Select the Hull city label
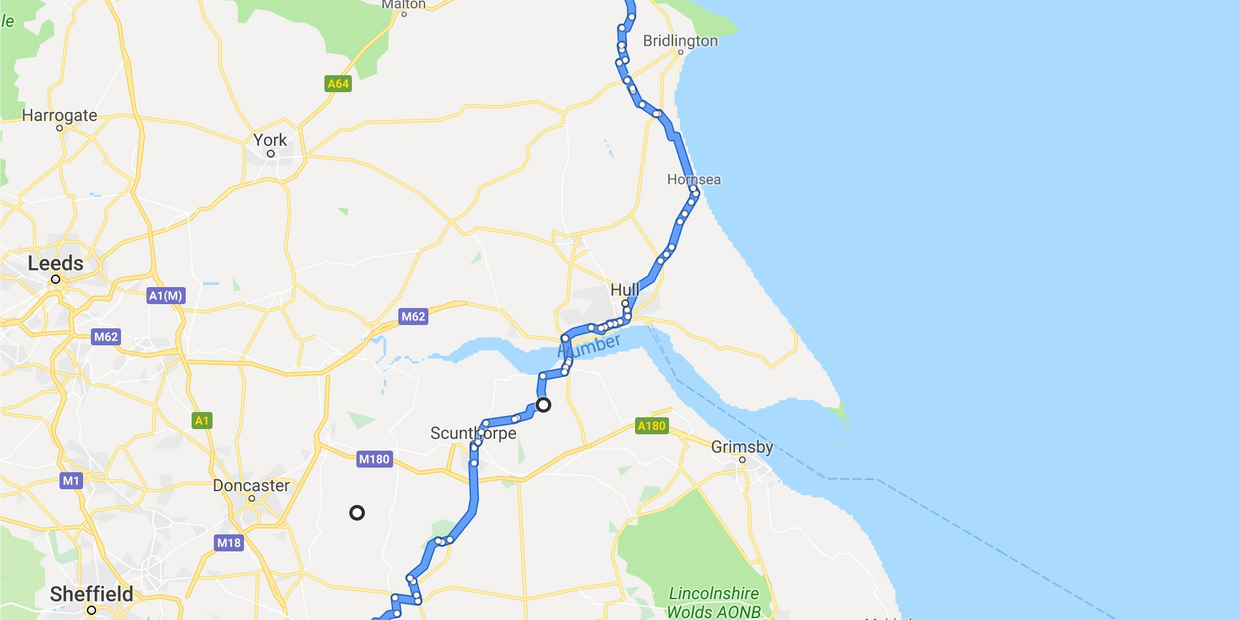The image size is (1240, 620). pyautogui.click(x=624, y=290)
